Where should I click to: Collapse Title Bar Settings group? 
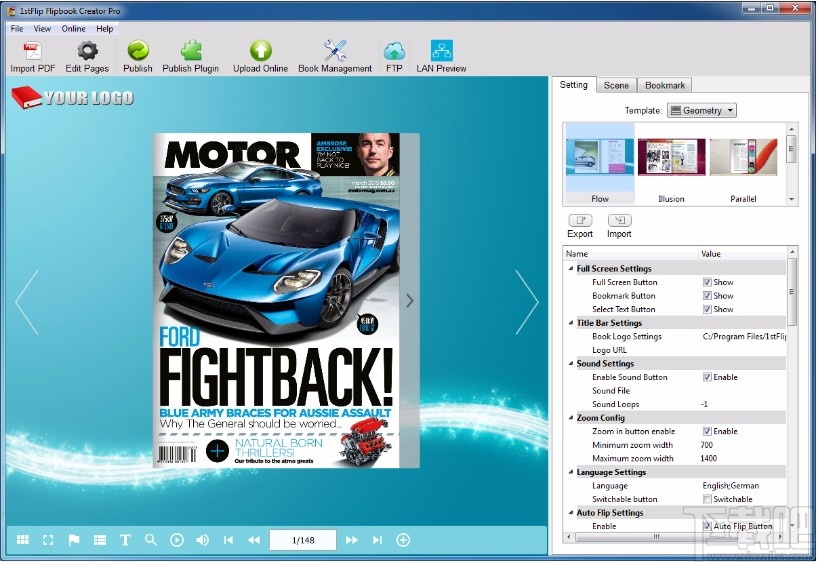571,322
